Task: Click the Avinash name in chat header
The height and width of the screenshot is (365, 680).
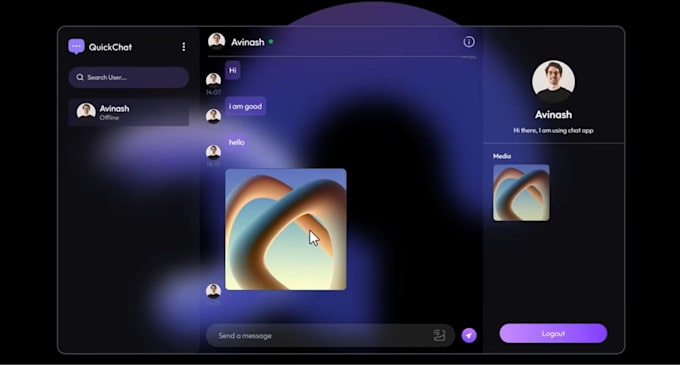Action: [248, 42]
